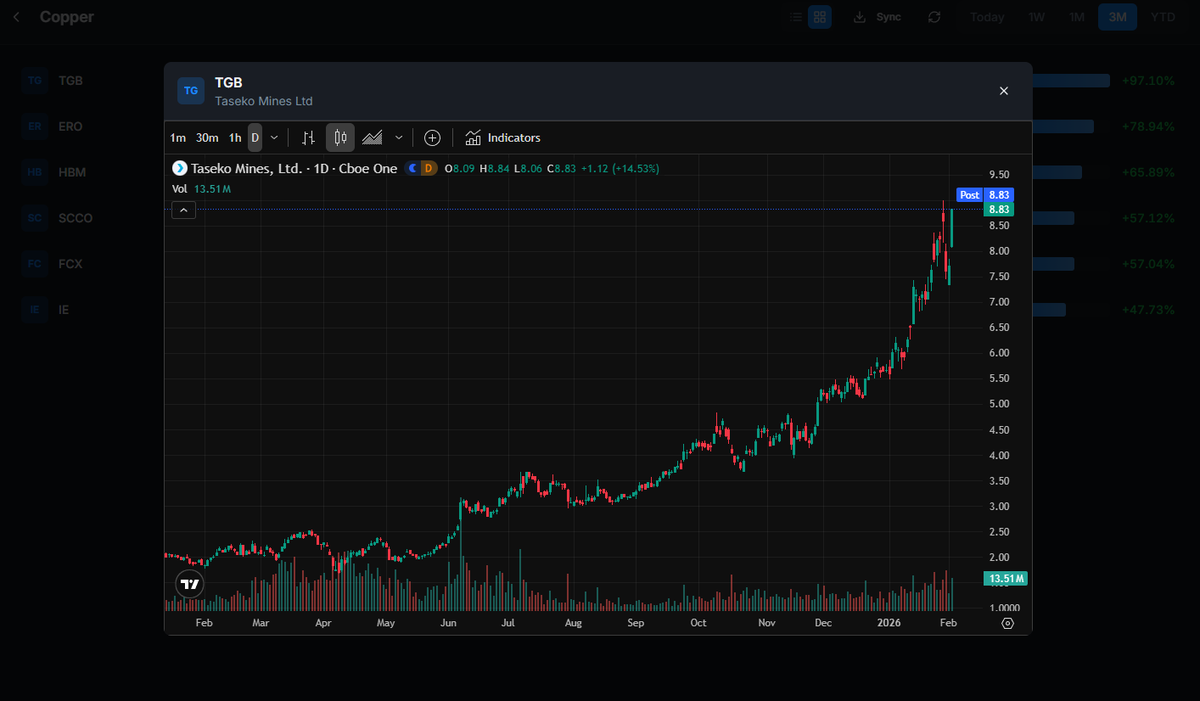Click the Post price label 8.83
This screenshot has width=1200, height=701.
coord(986,195)
